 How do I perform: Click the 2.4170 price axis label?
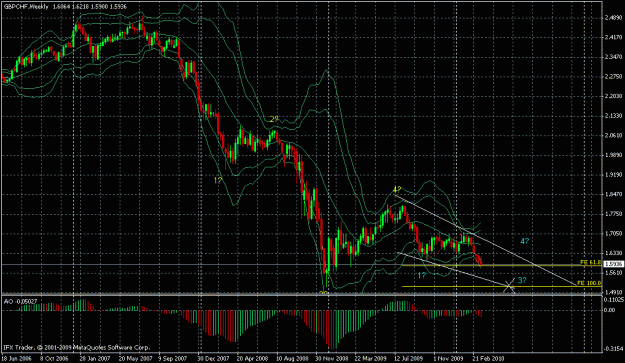pyautogui.click(x=613, y=38)
